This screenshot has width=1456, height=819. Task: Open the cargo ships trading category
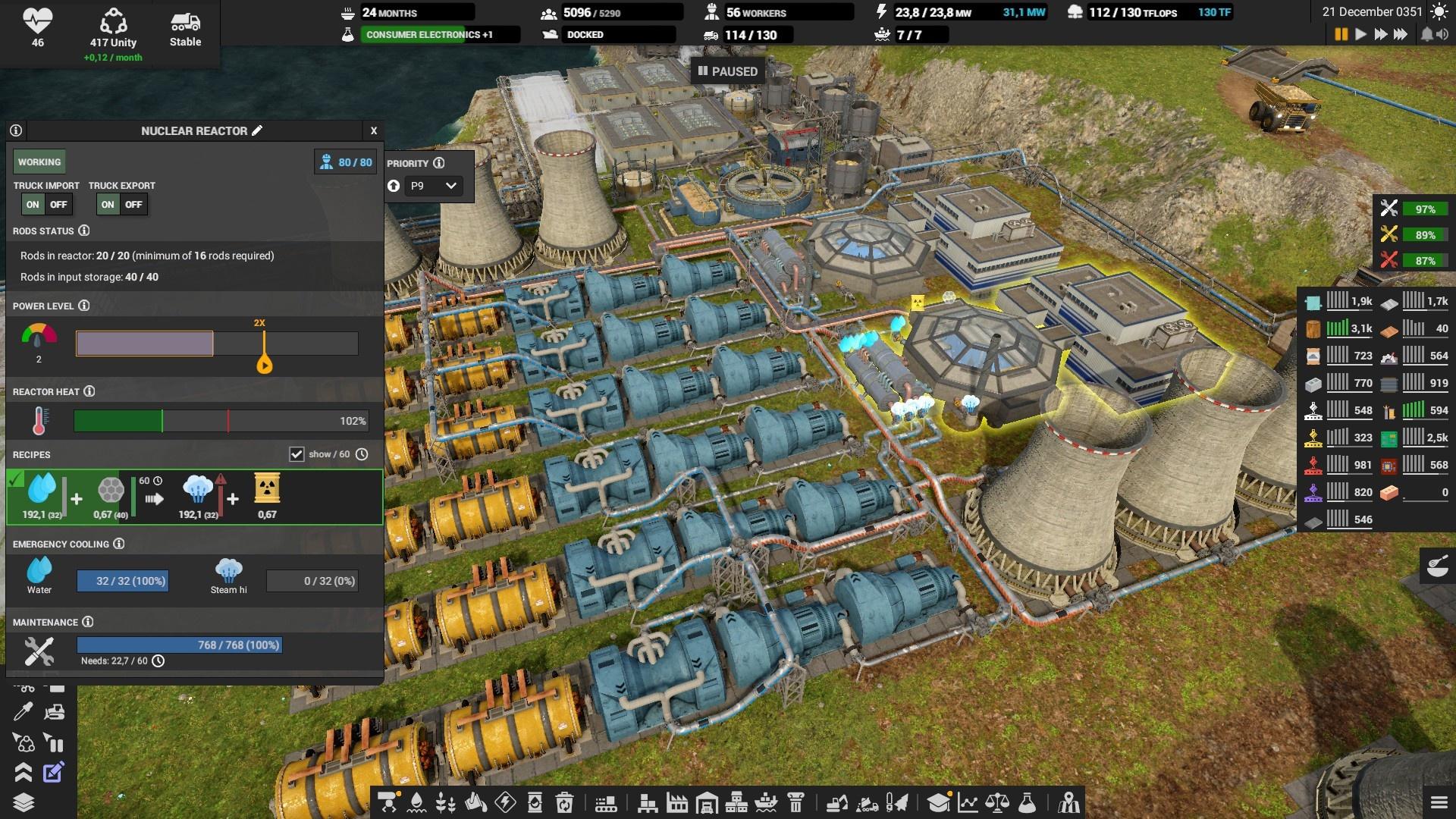(x=767, y=802)
